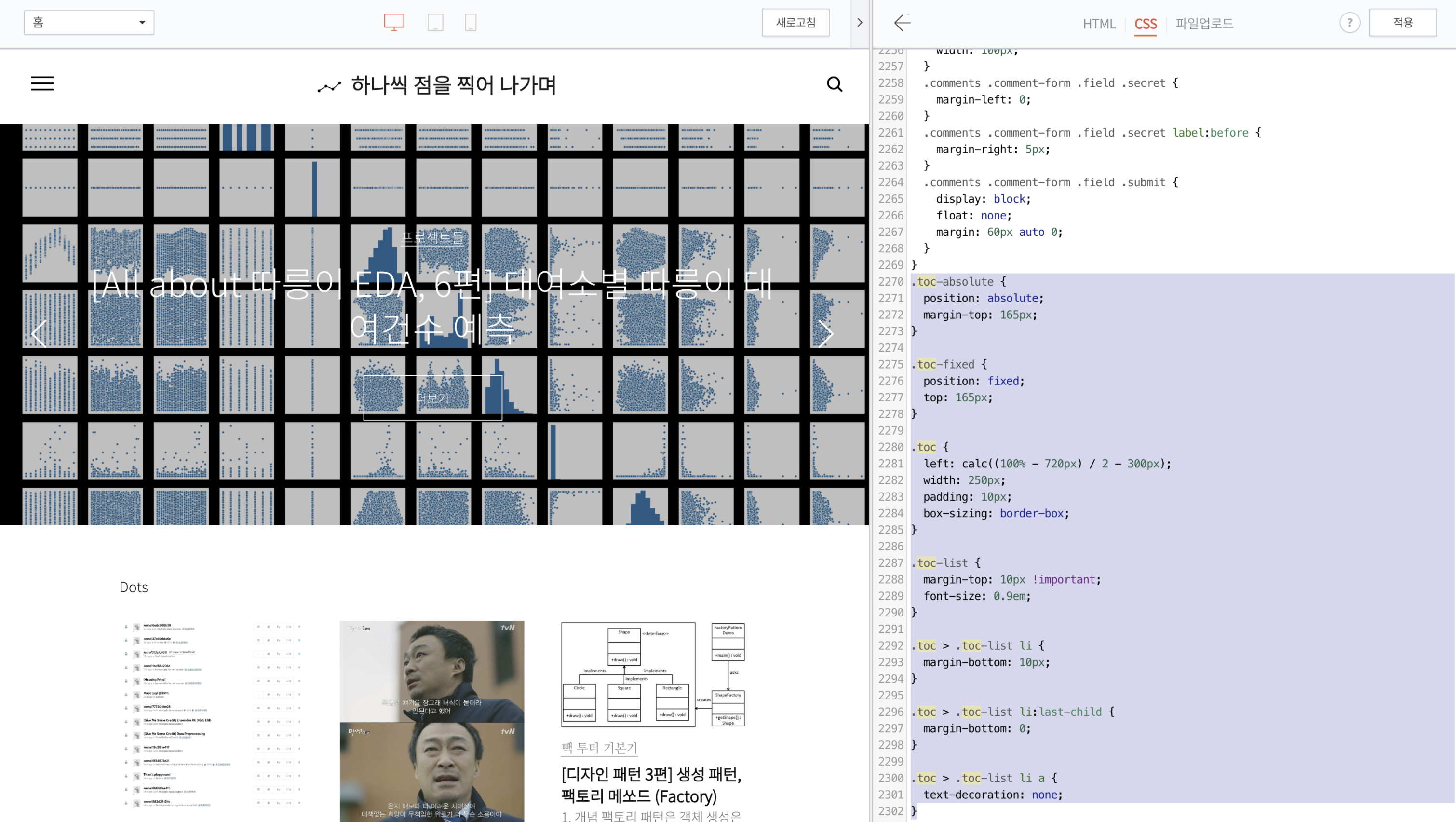Select the desktop preview icon
Viewport: 1456px width, 822px height.
click(x=394, y=23)
